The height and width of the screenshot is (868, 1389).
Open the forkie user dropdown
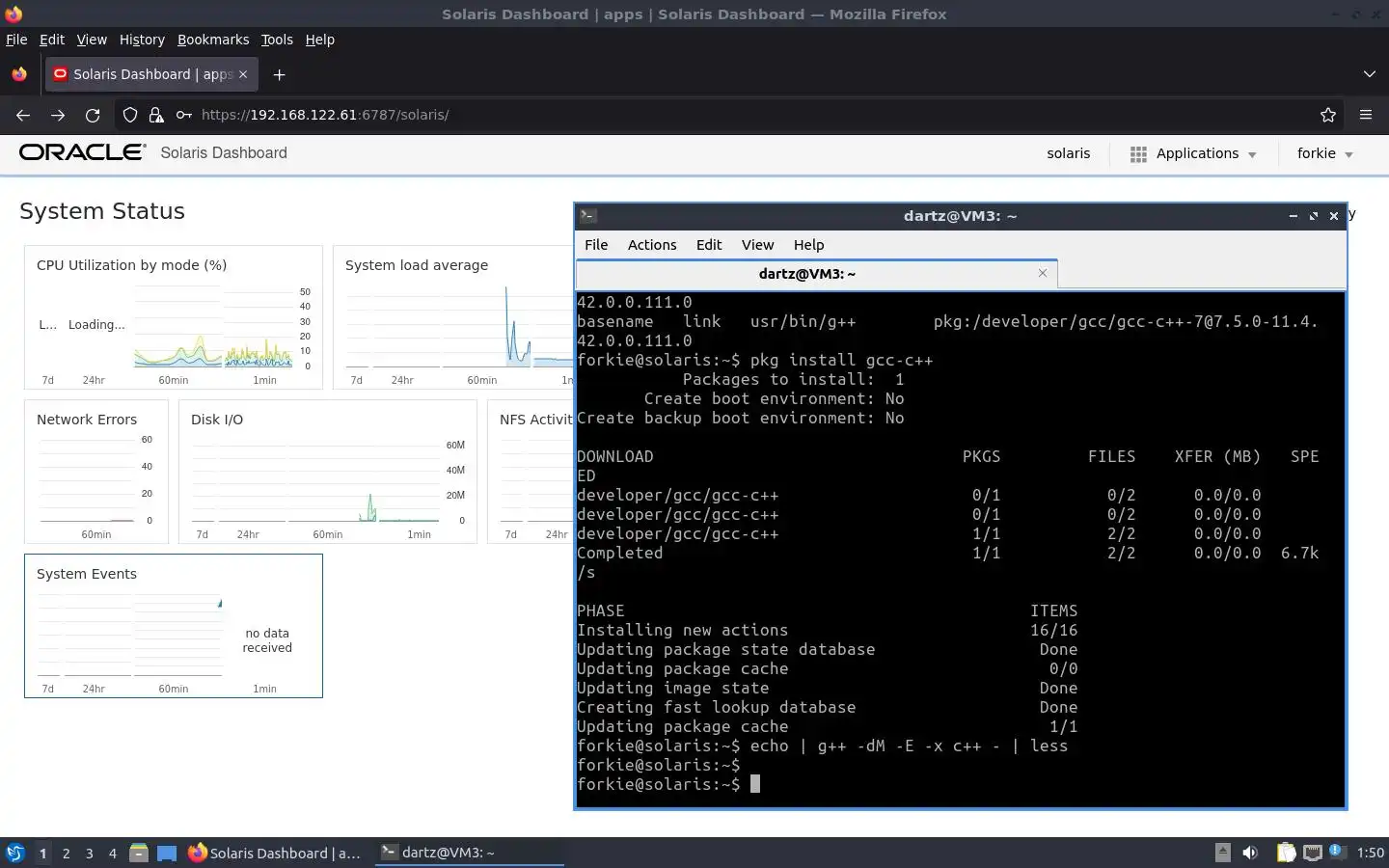(x=1325, y=153)
